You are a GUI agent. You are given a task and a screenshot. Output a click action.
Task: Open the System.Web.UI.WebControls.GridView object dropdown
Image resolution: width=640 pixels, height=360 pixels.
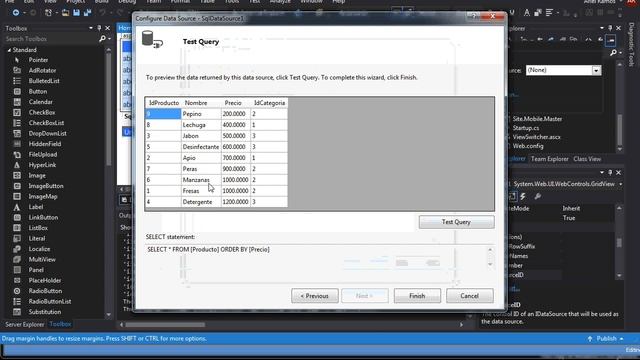(x=620, y=184)
